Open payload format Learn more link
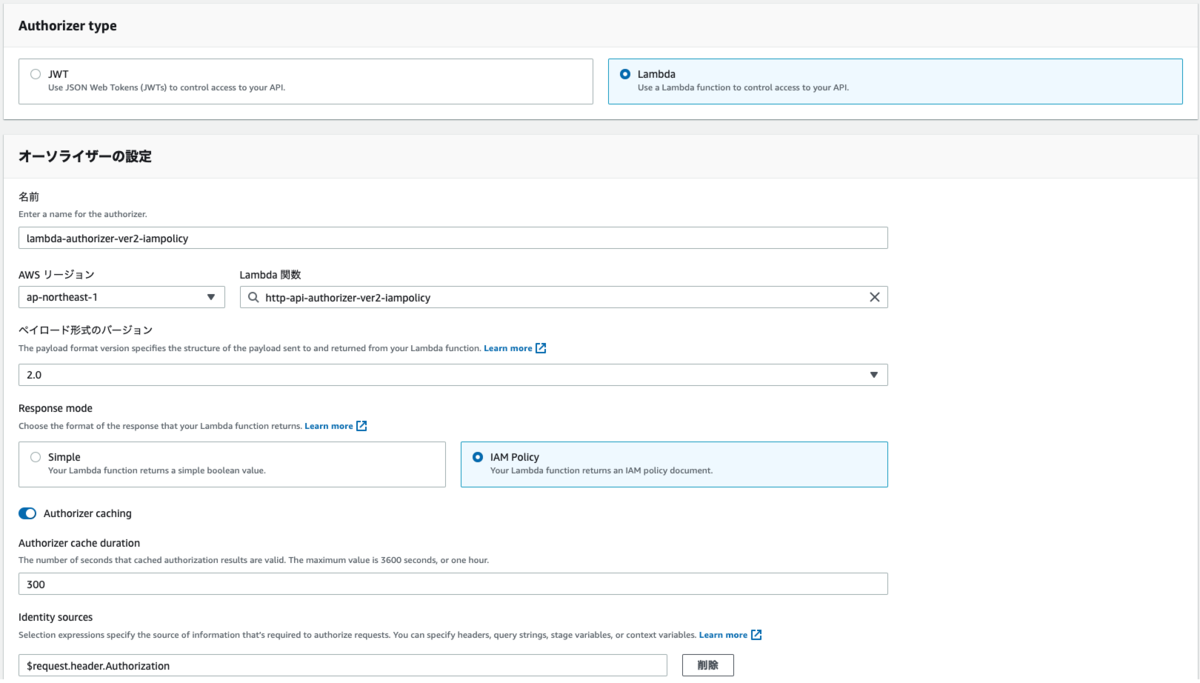 508,348
